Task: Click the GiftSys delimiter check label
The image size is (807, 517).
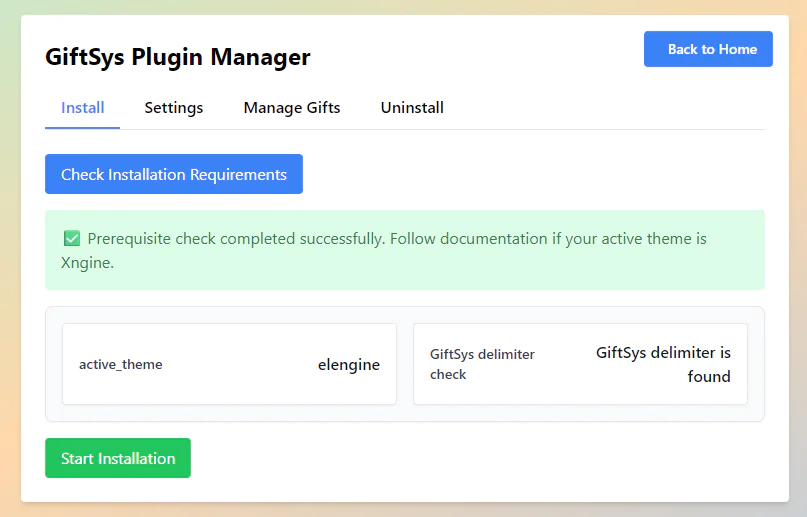Action: tap(482, 364)
